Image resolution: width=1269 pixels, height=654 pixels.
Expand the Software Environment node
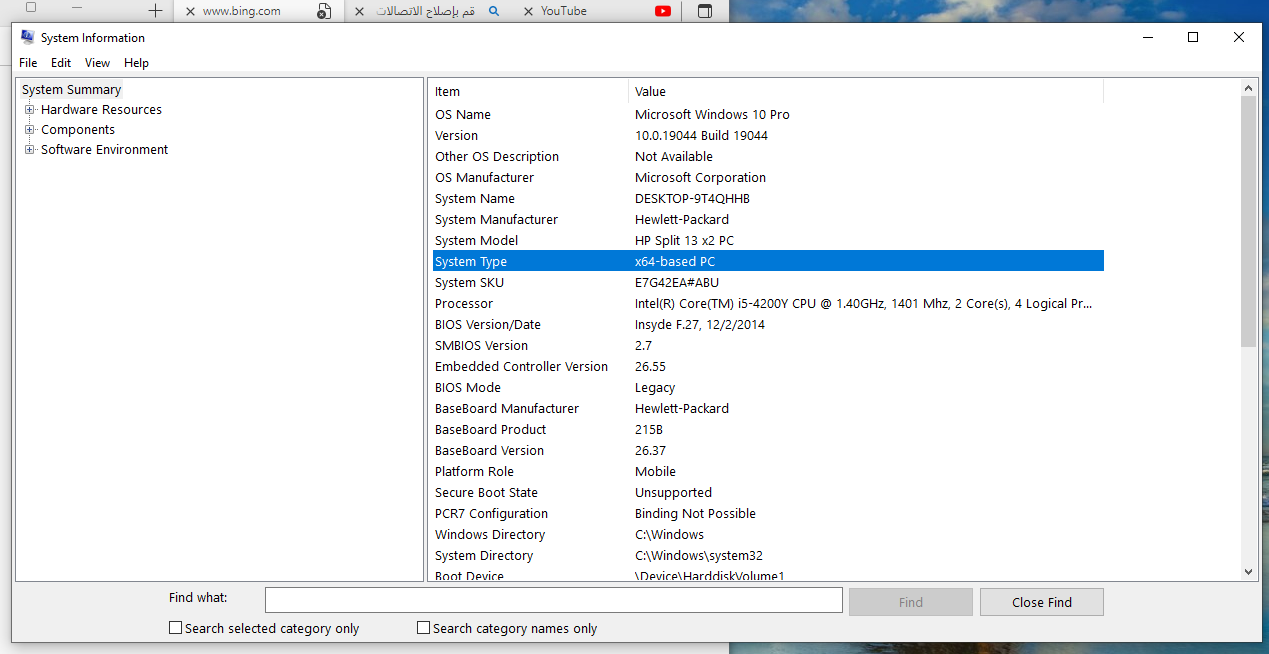pyautogui.click(x=30, y=150)
